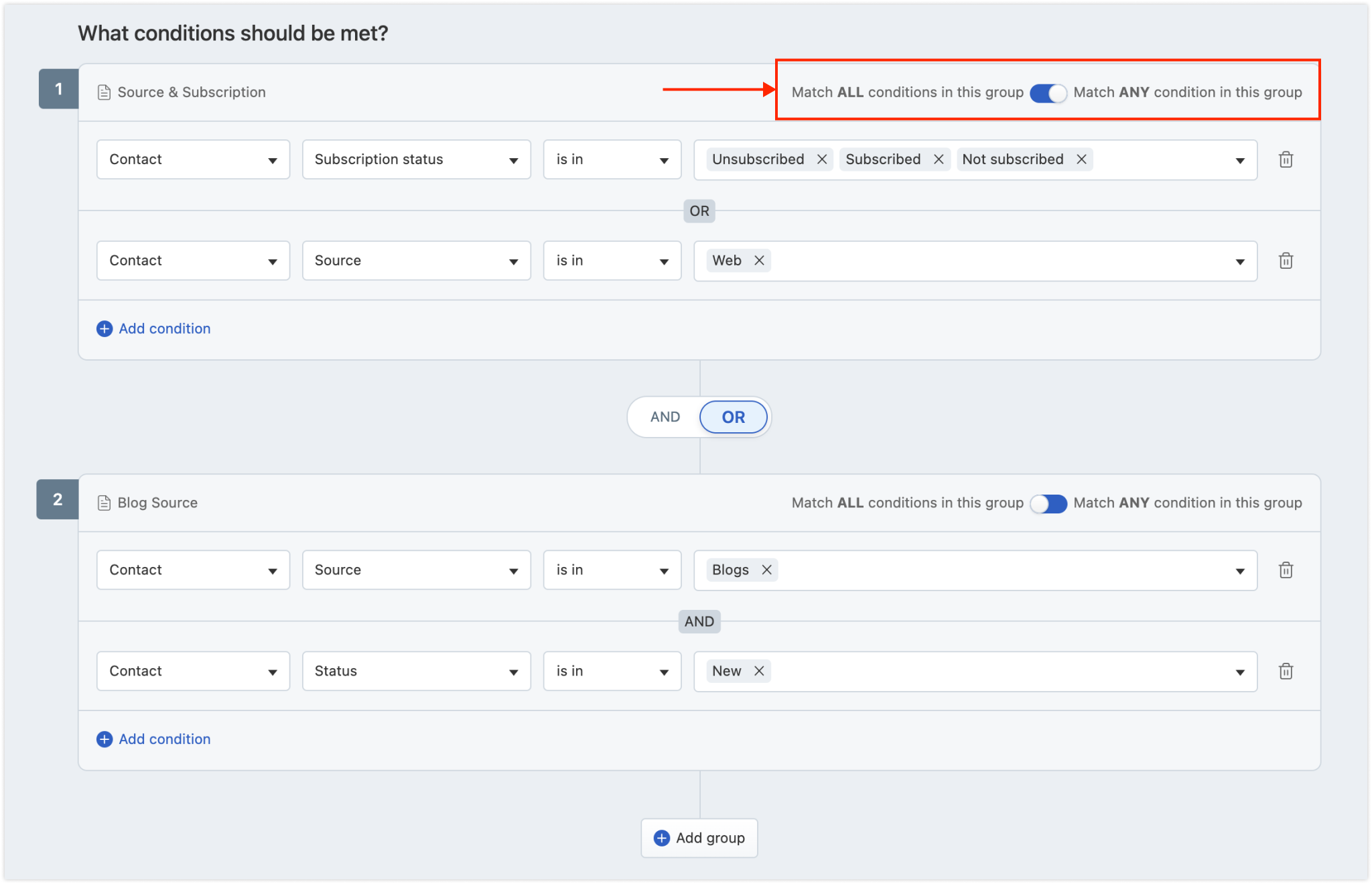1372x884 pixels.
Task: Open the Subscription status field dropdown
Action: coord(416,160)
